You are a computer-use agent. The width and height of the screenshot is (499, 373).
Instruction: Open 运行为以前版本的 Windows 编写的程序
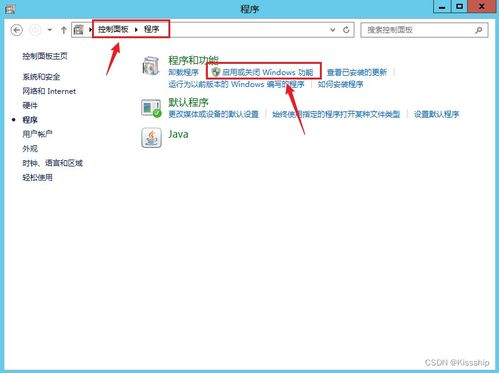pos(236,84)
